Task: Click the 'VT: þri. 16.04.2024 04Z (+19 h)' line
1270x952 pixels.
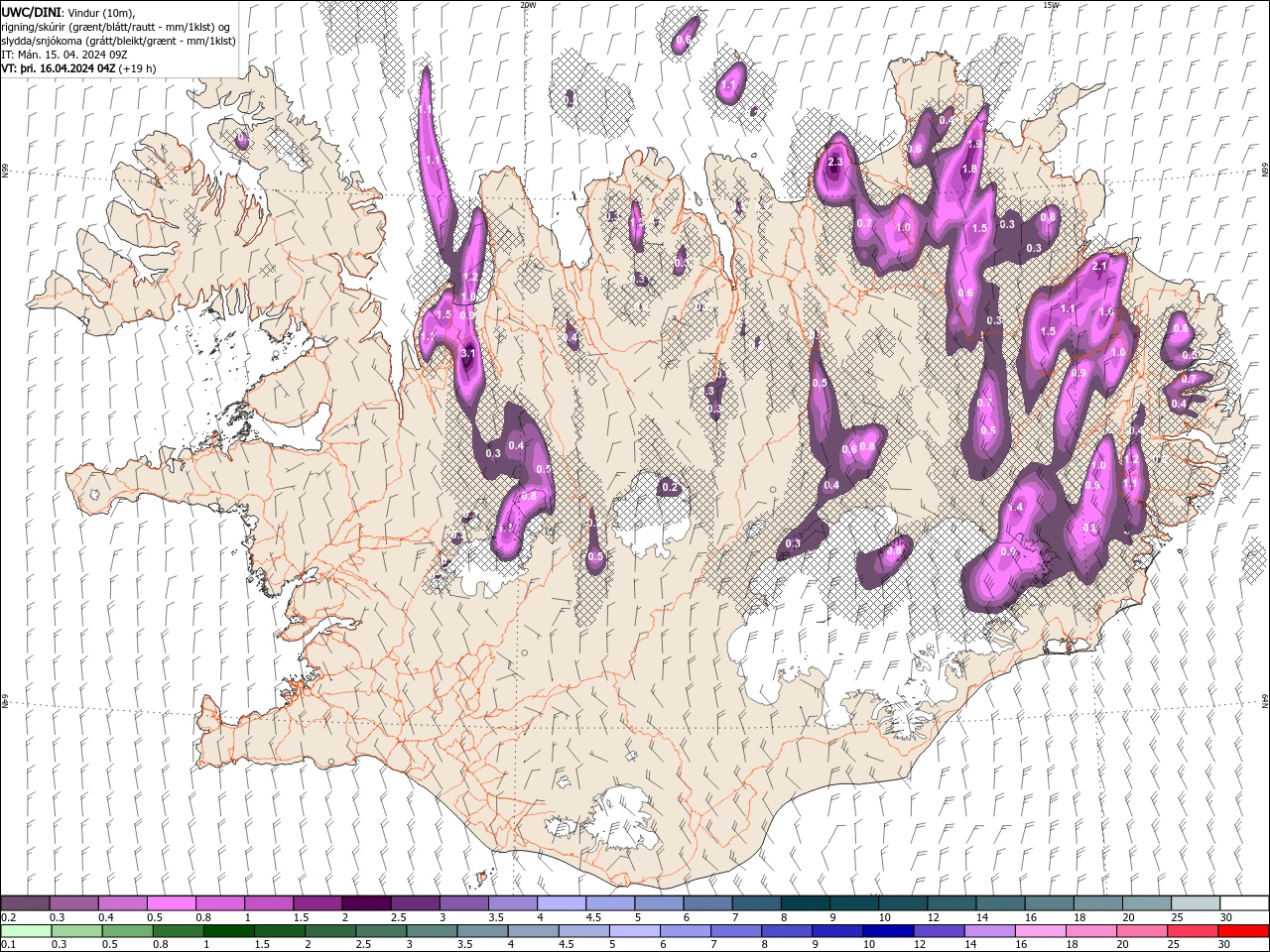Action: point(78,68)
